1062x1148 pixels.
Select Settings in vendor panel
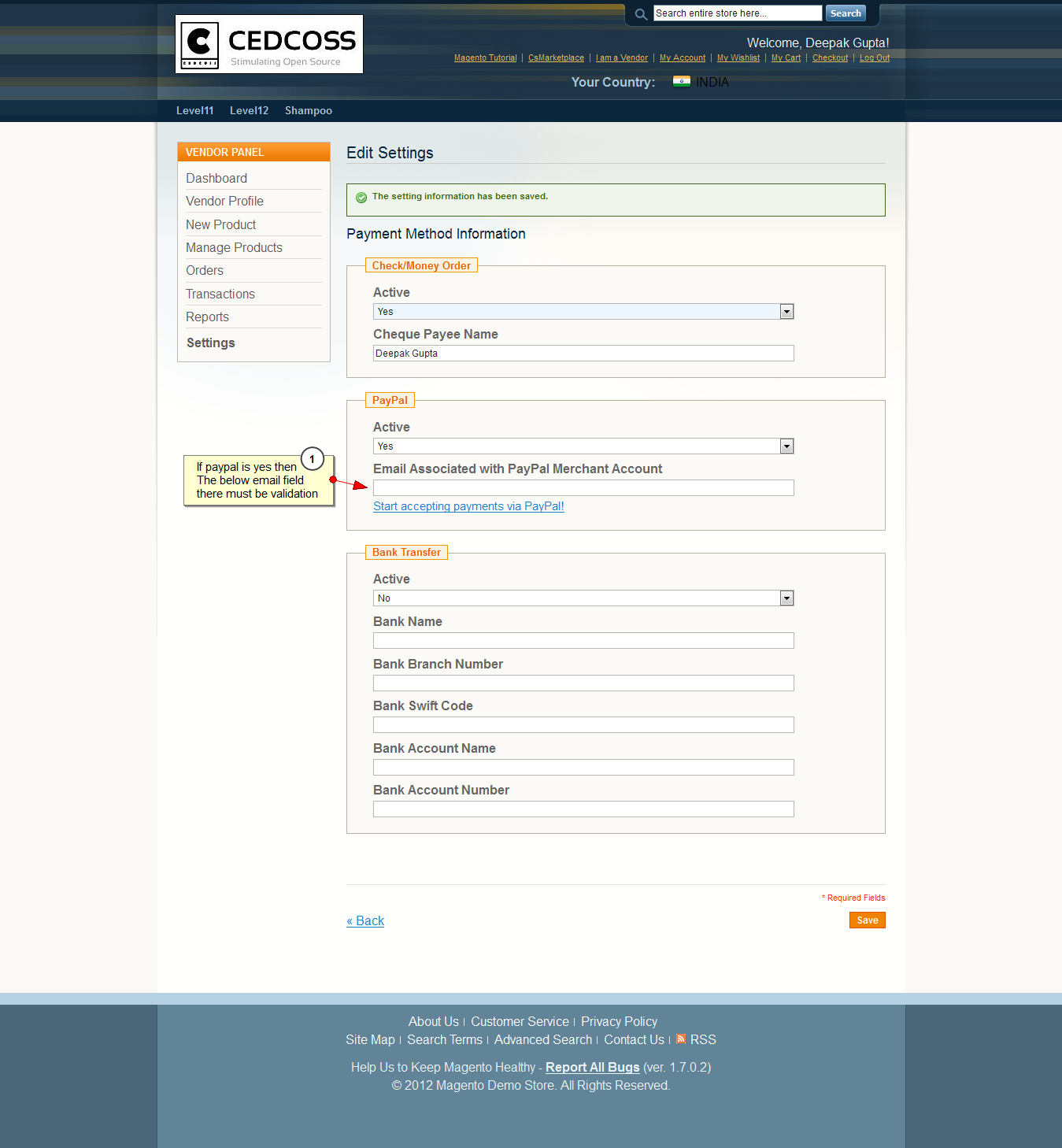tap(211, 343)
